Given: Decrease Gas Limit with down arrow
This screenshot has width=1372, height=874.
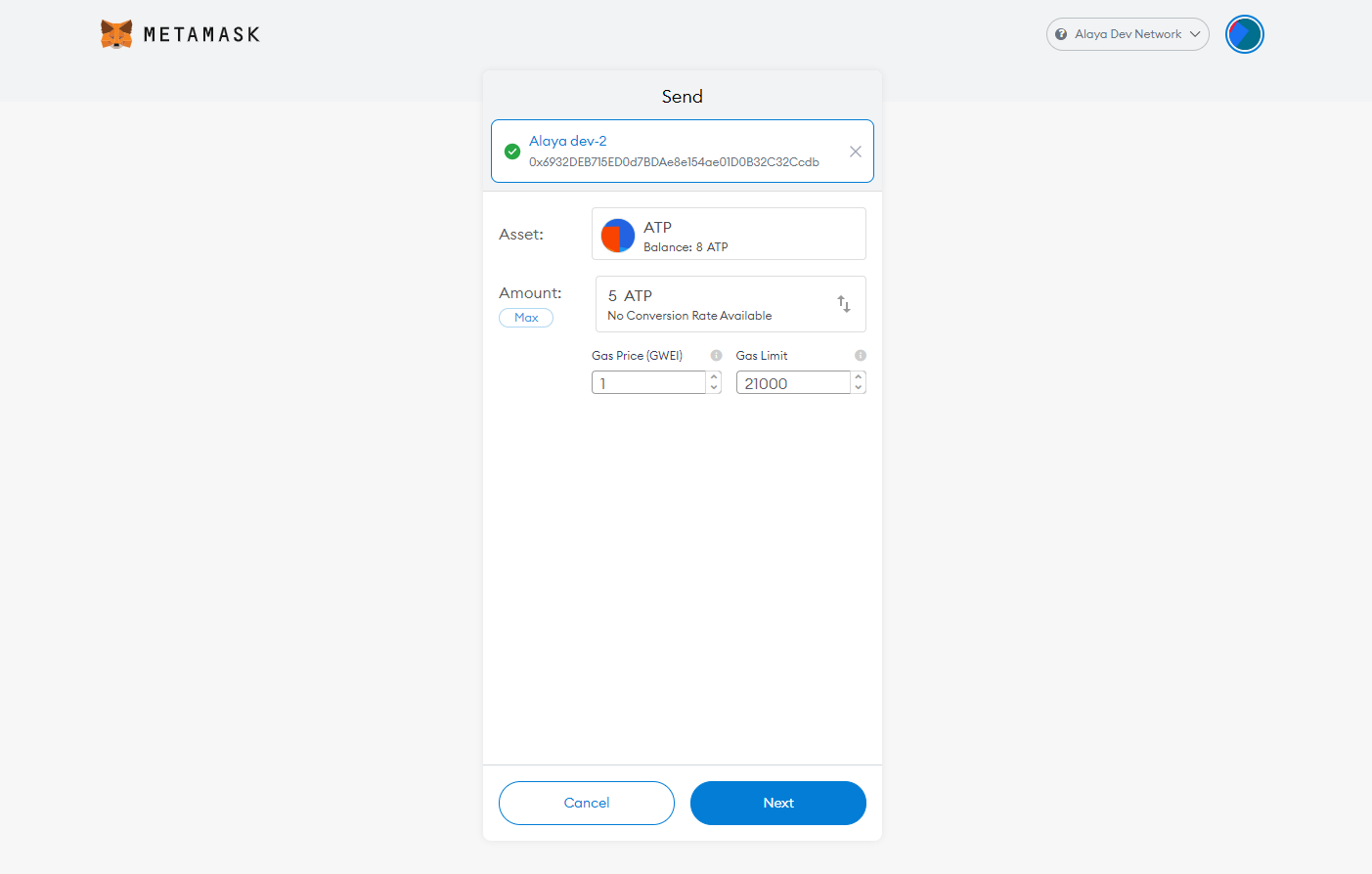Looking at the screenshot, I should [859, 388].
